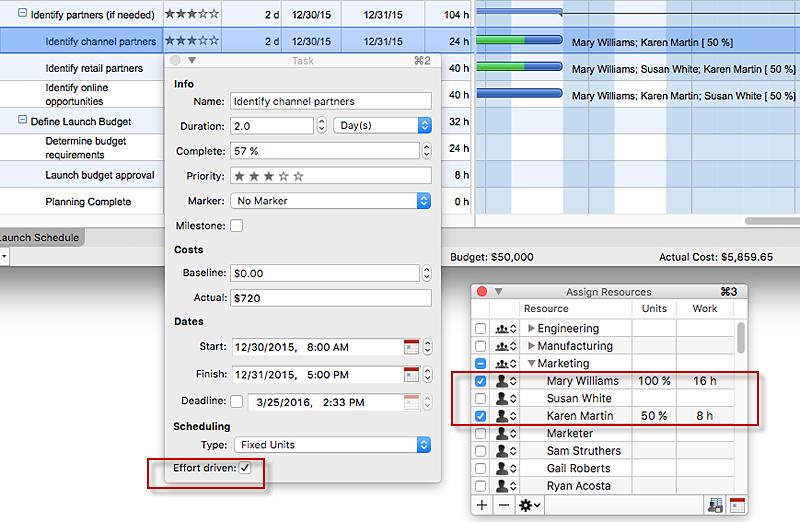Check the Susan White resource checkbox
Screen dimensions: 800x522
point(481,398)
